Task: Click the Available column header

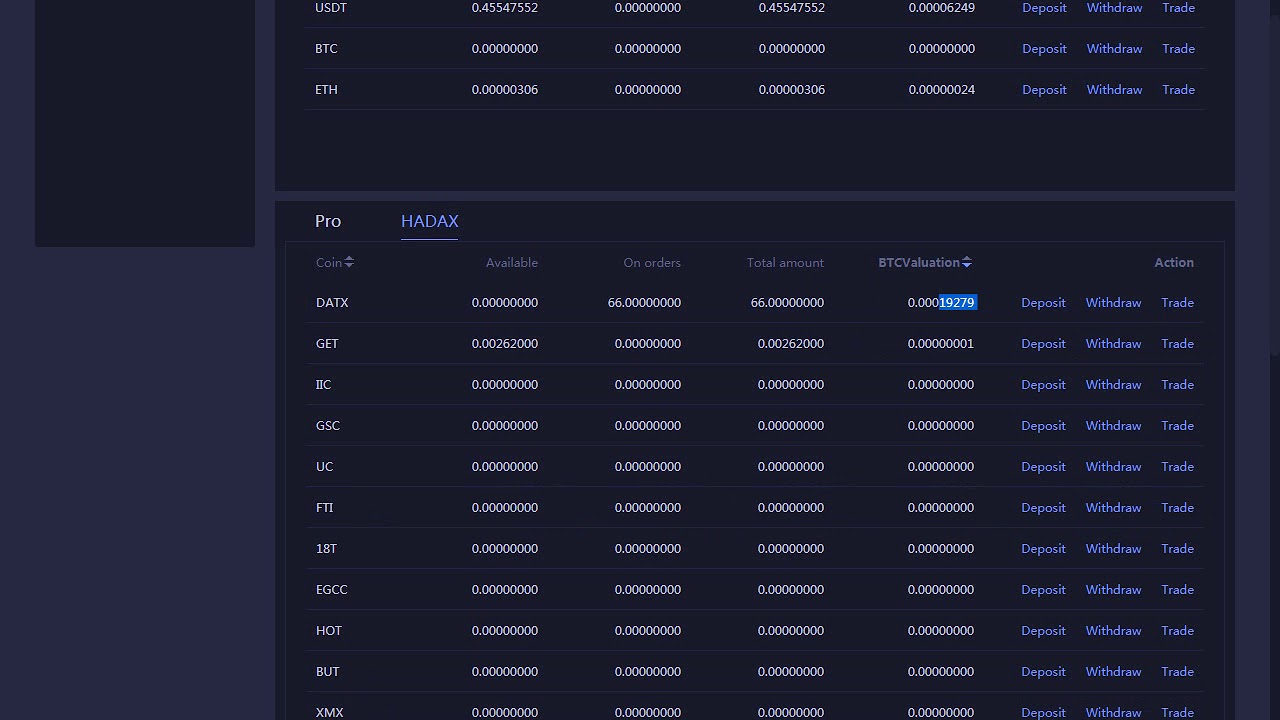Action: [512, 262]
